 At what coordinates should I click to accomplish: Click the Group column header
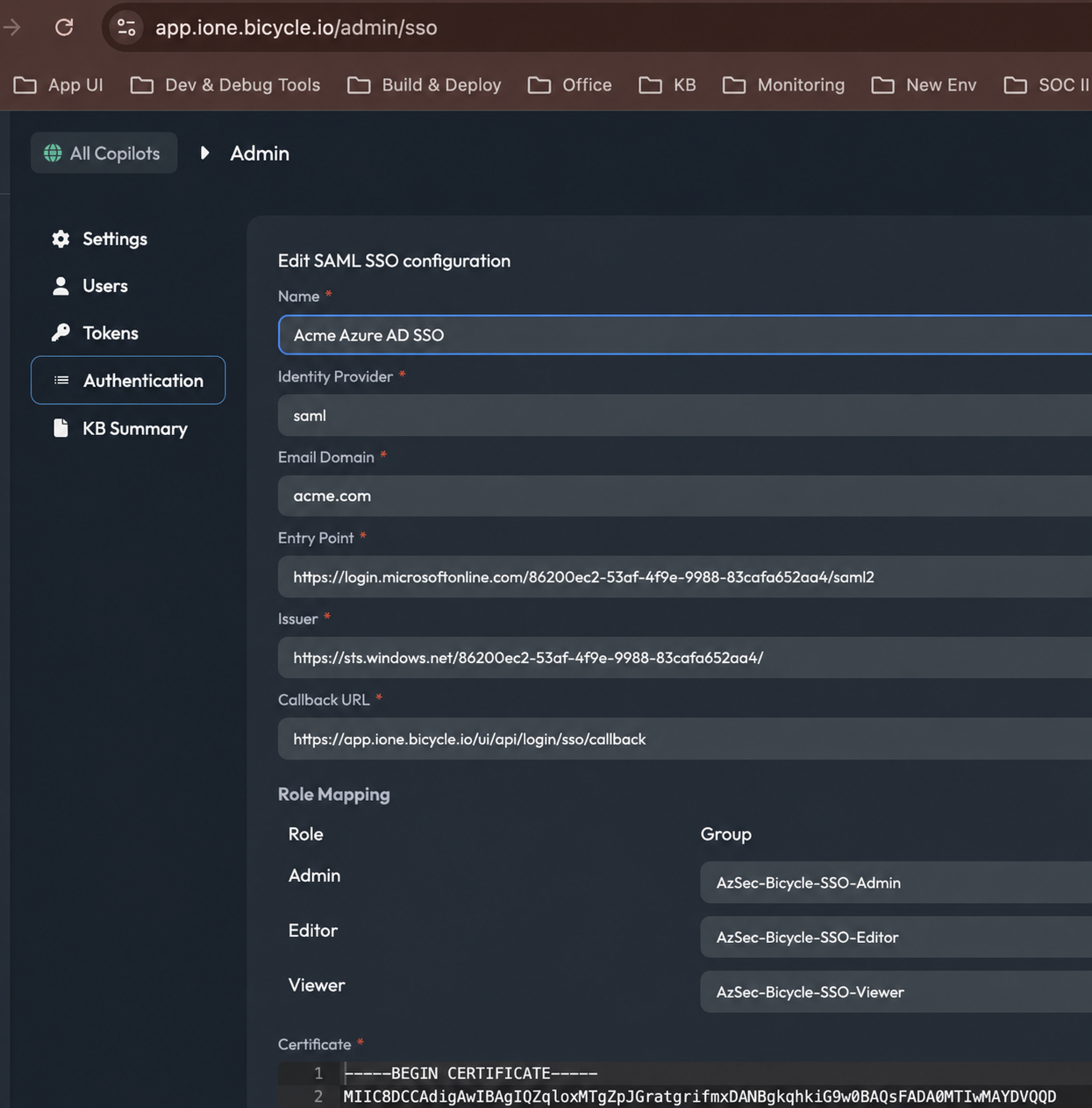[726, 834]
